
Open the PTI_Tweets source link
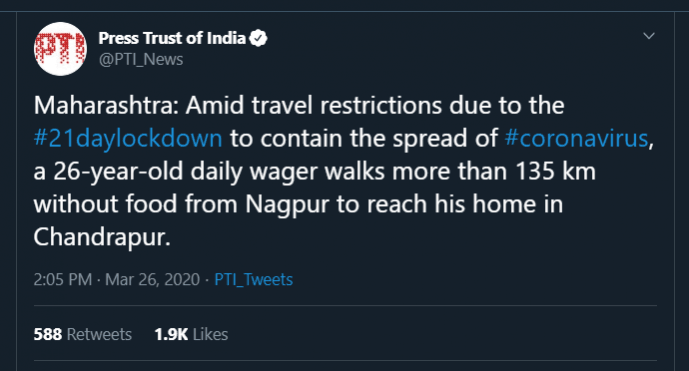[x=254, y=280]
